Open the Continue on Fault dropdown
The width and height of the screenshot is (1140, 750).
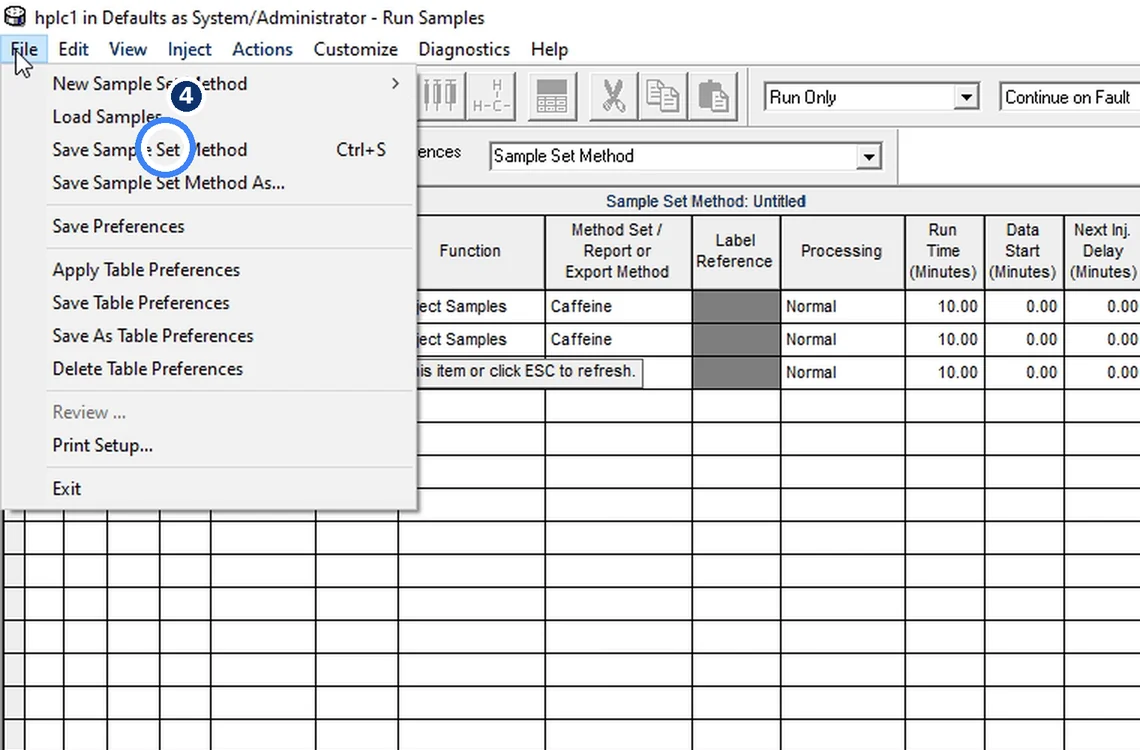pos(1069,97)
